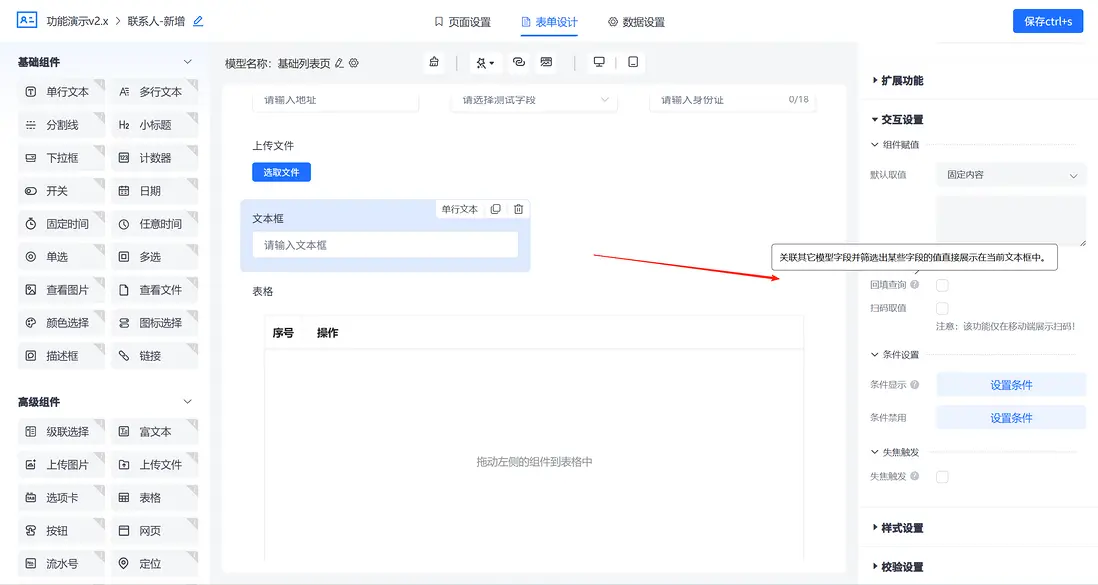The width and height of the screenshot is (1098, 585).
Task: Click the delete icon on the 文本框 component
Action: tap(518, 209)
